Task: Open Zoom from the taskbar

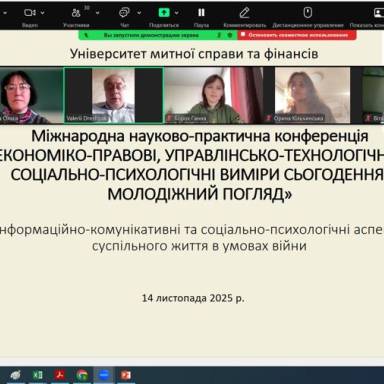Action: point(104,375)
